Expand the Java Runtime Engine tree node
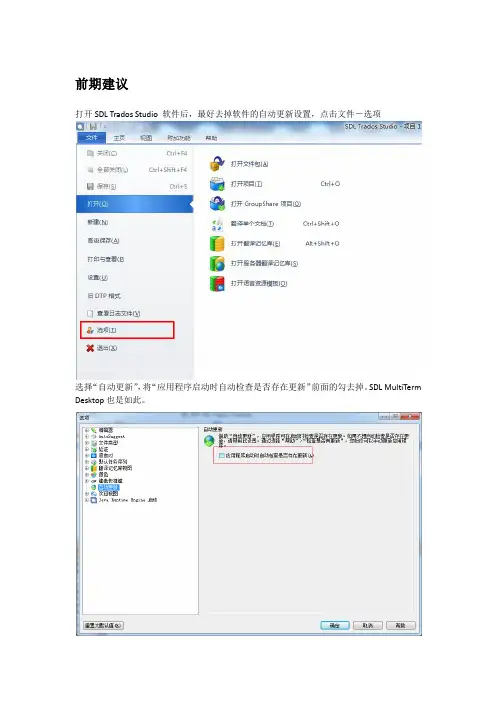The height and width of the screenshot is (702, 496). [x=86, y=500]
